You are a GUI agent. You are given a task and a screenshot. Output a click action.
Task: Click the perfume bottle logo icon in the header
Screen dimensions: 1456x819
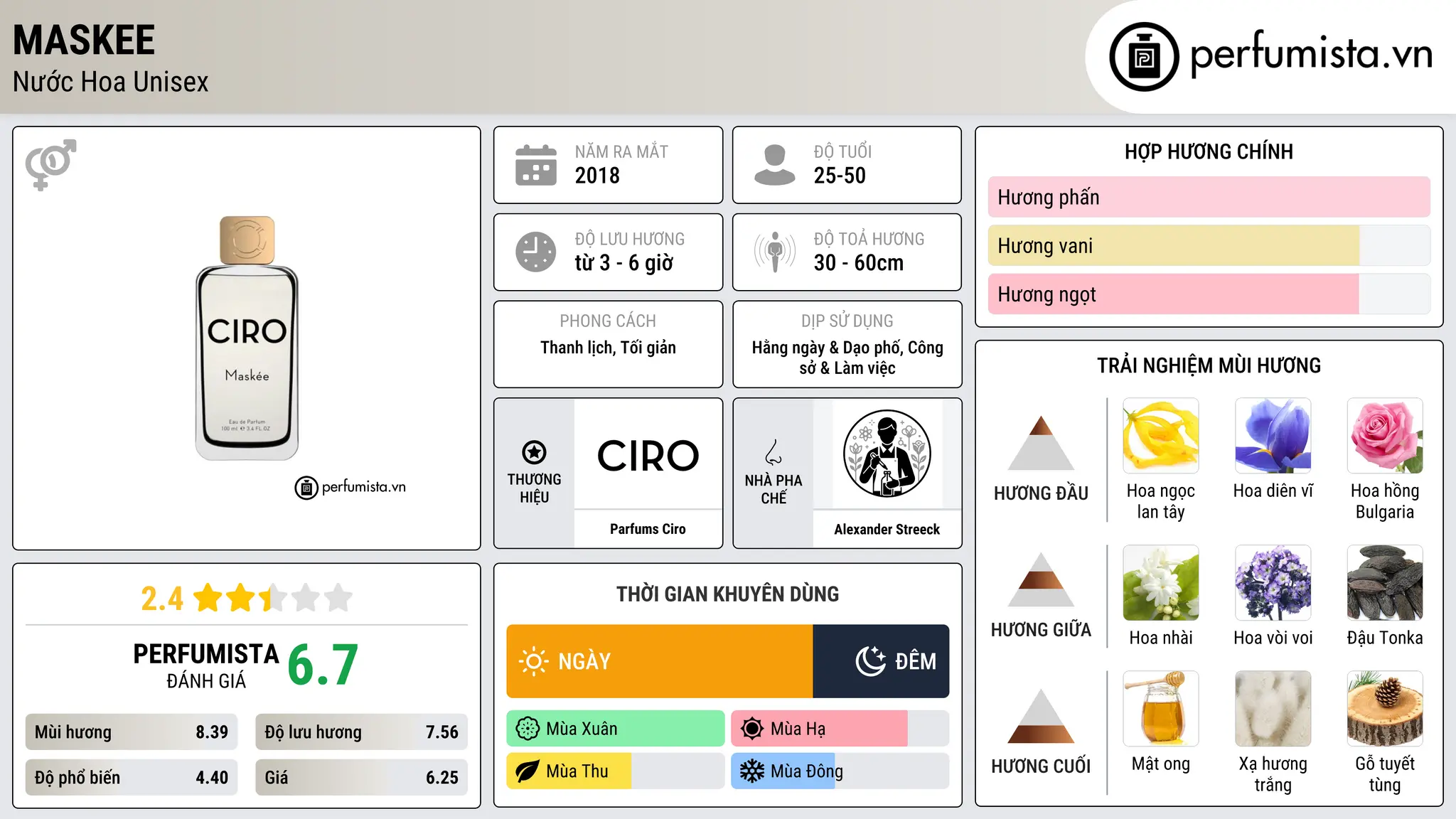[1144, 57]
